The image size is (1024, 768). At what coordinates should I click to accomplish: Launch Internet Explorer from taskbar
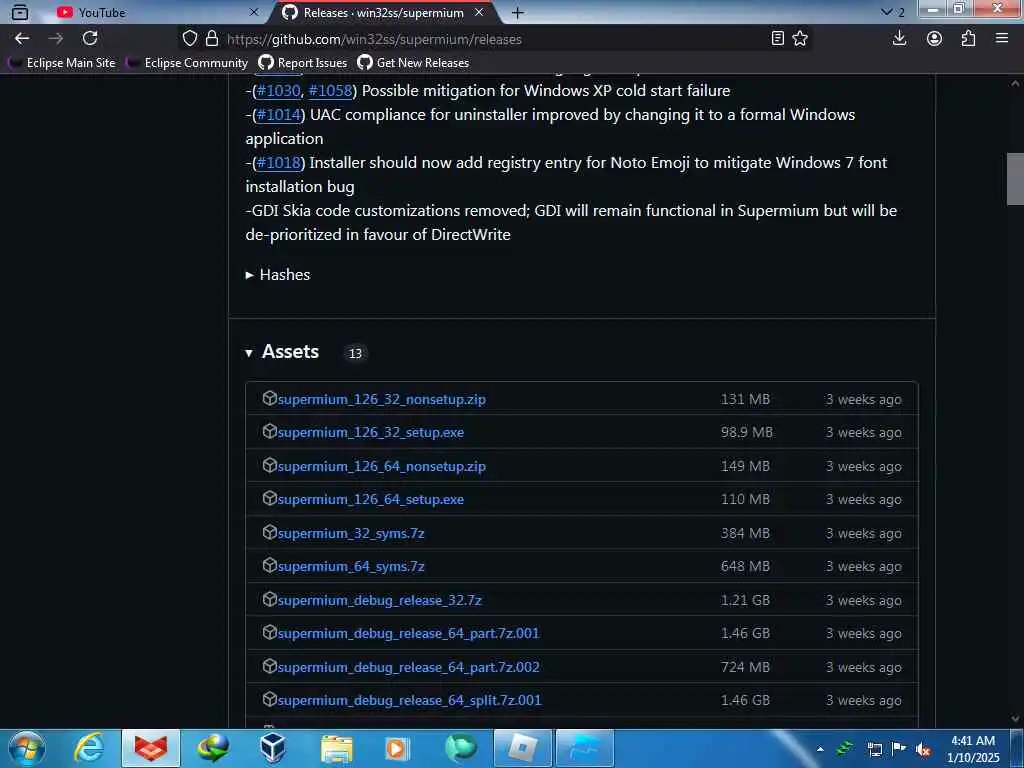click(89, 748)
